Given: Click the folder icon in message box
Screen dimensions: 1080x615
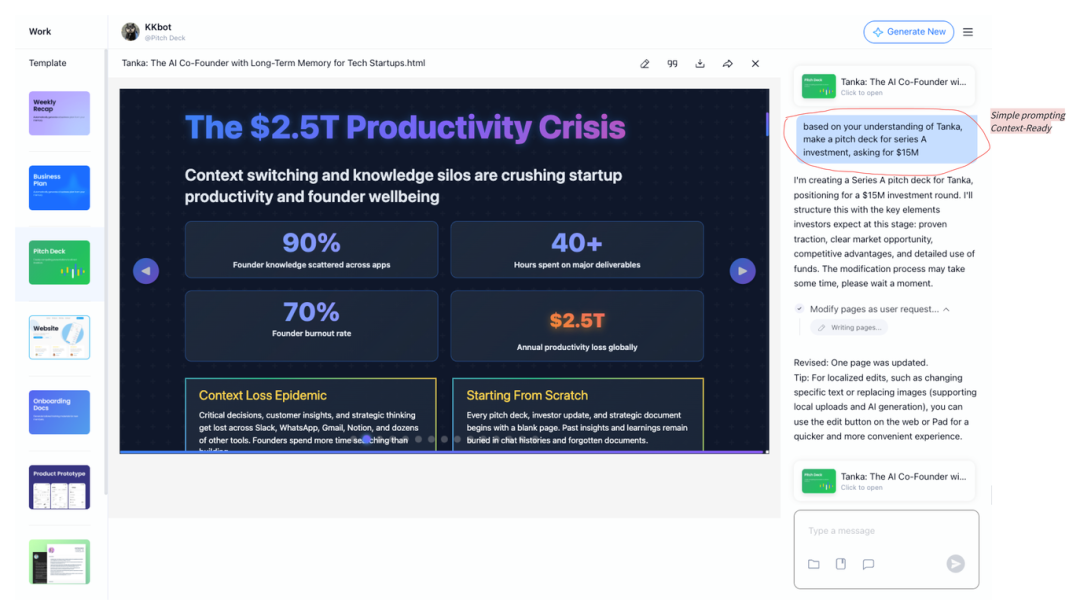Looking at the screenshot, I should coord(813,564).
